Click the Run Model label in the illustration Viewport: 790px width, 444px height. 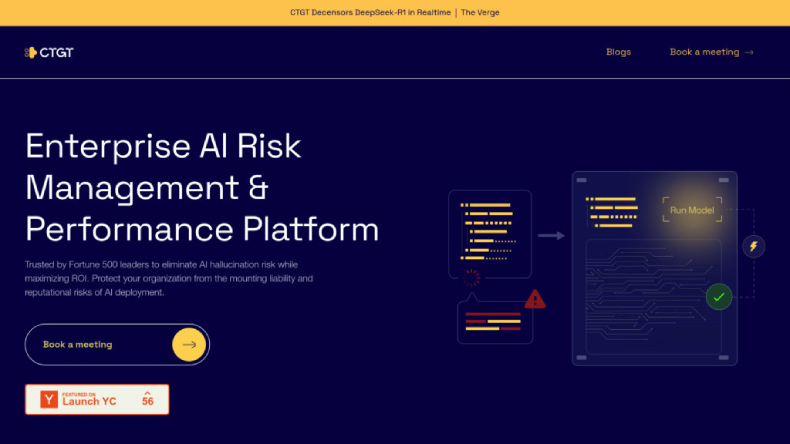click(x=691, y=210)
